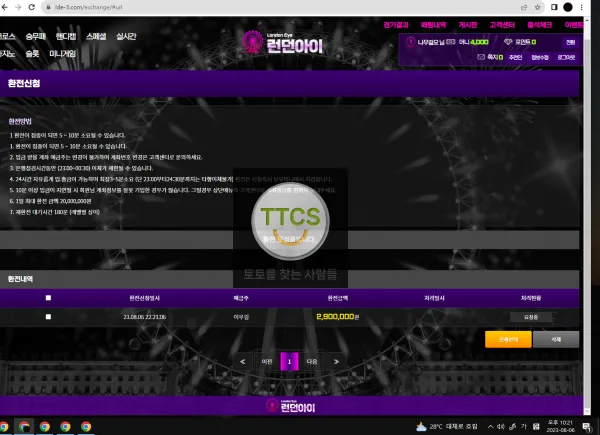The height and width of the screenshot is (435, 600).
Task: Click the browser reload icon
Action: tap(32, 7)
